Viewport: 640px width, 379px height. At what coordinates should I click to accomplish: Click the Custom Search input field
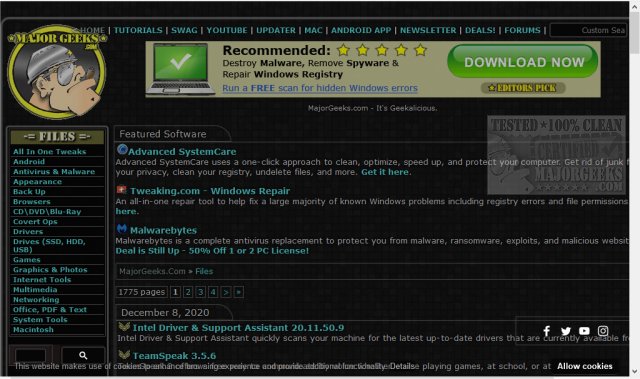click(x=588, y=30)
